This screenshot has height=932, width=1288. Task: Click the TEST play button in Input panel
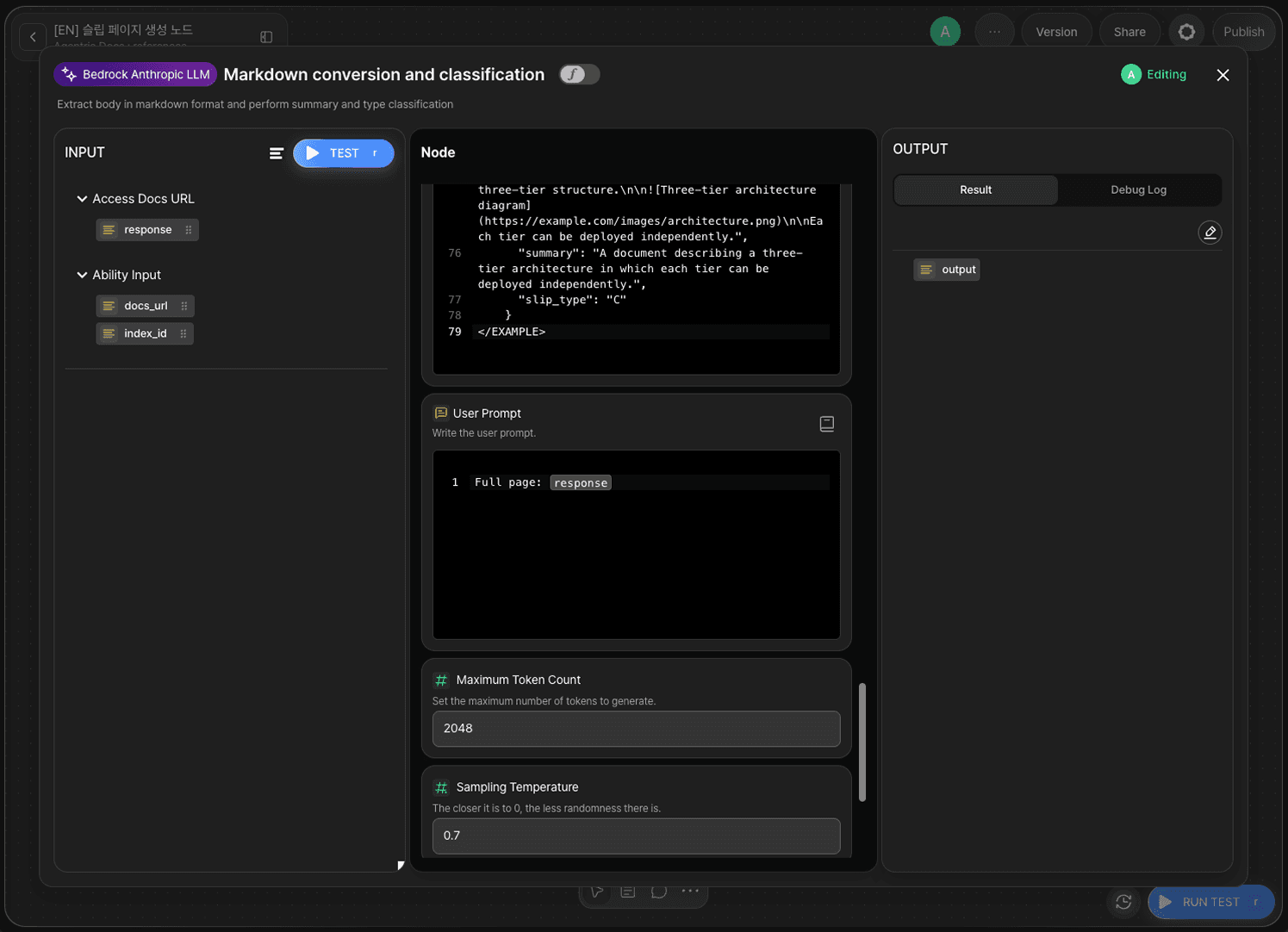click(x=343, y=153)
